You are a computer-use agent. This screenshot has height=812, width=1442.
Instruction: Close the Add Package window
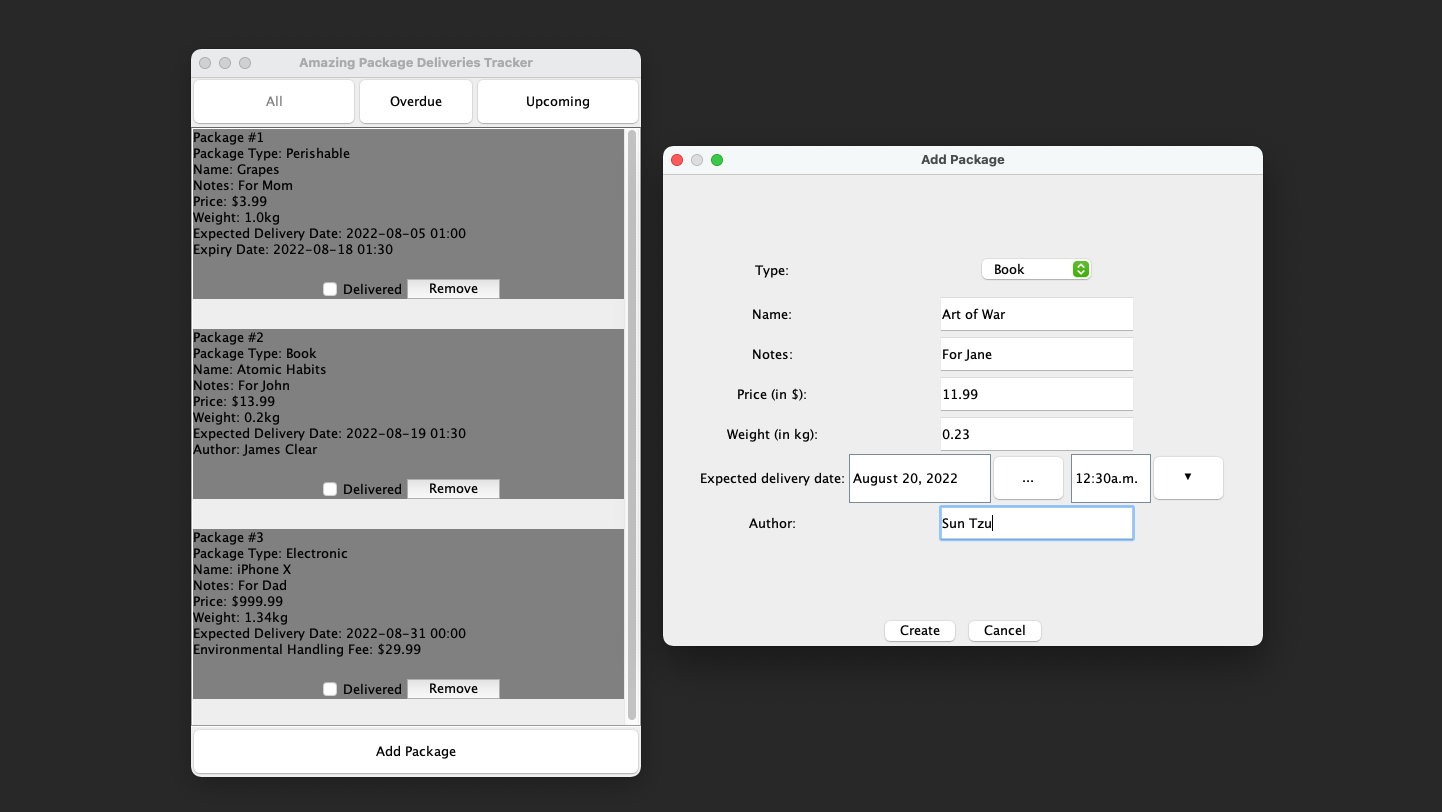tap(677, 160)
